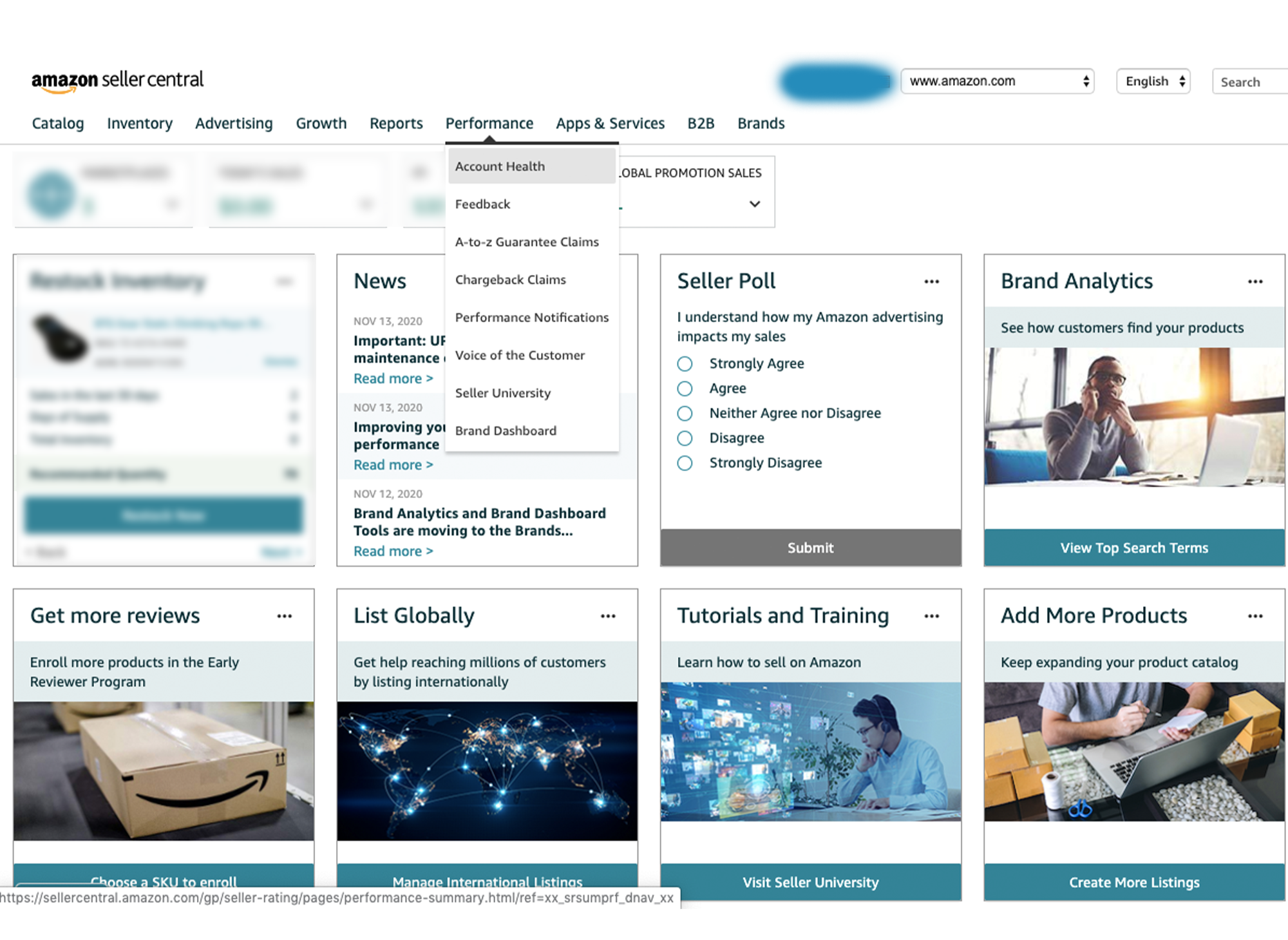Select Account Health from Performance menu

500,166
